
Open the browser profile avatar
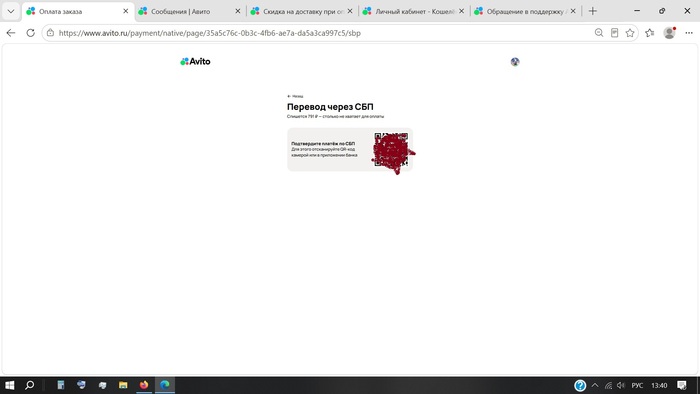tap(669, 33)
